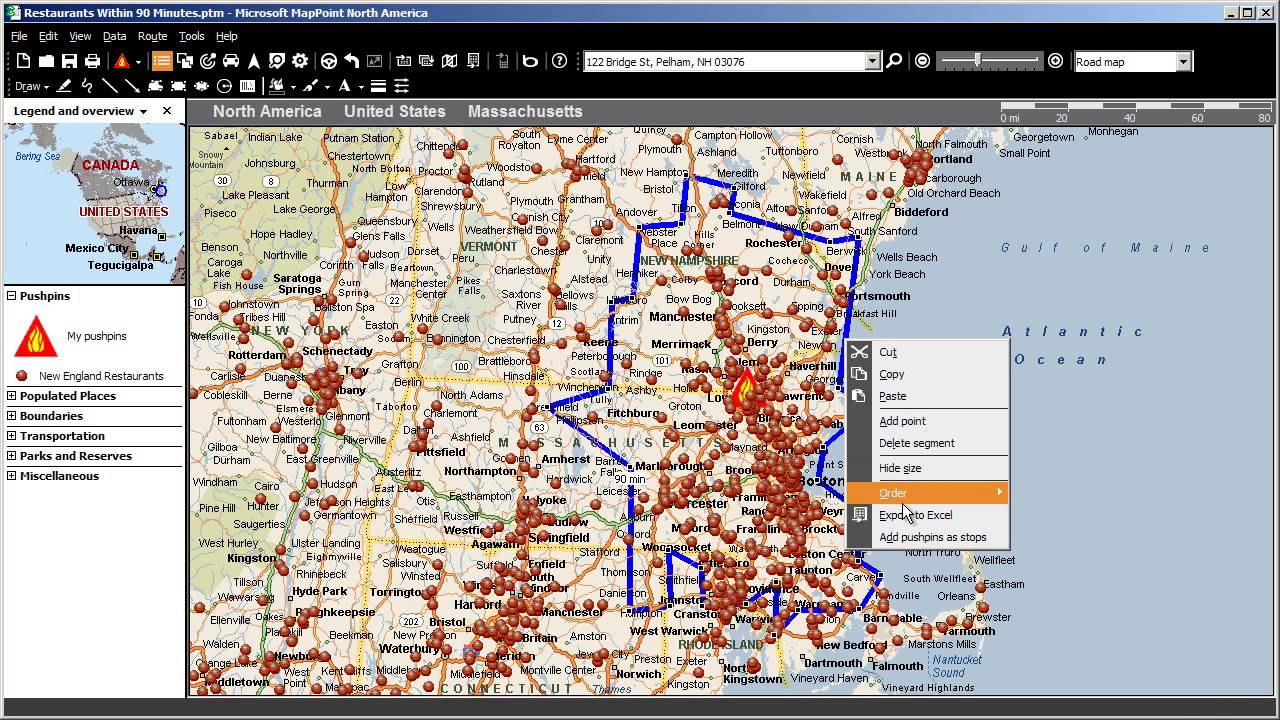Click the navigation arrow icon in toolbar
The width and height of the screenshot is (1280, 720).
point(254,61)
